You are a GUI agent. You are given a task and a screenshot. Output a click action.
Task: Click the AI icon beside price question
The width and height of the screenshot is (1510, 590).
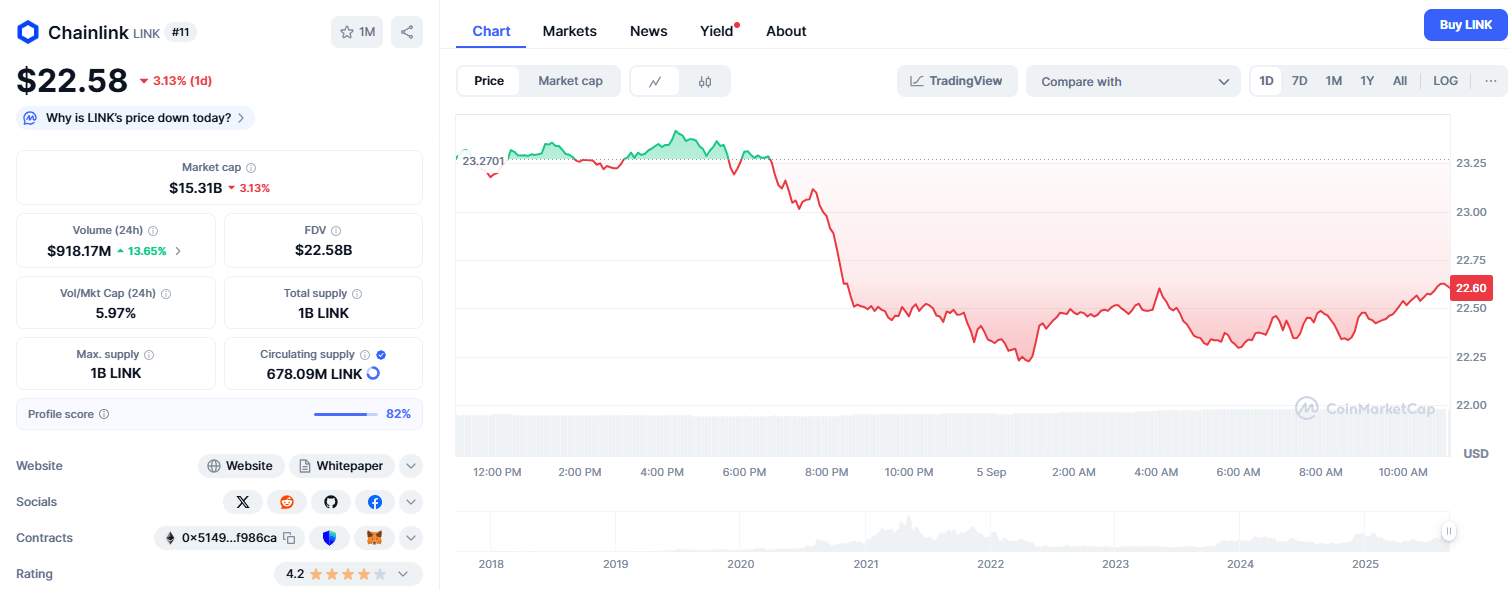pos(30,118)
